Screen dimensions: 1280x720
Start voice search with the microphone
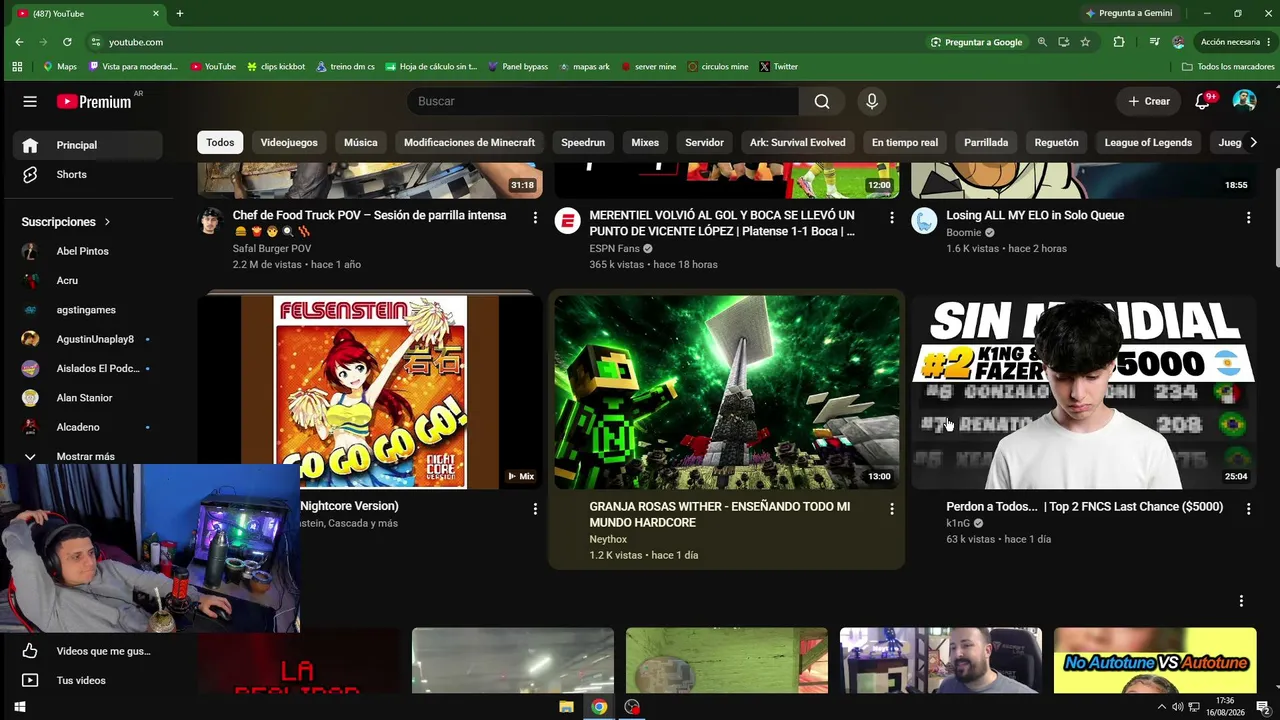click(872, 101)
